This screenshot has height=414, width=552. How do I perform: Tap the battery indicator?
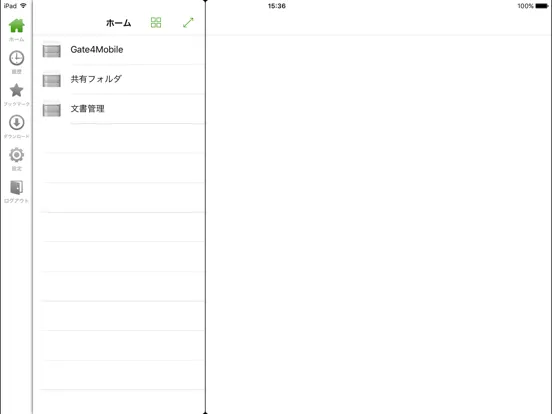542,6
